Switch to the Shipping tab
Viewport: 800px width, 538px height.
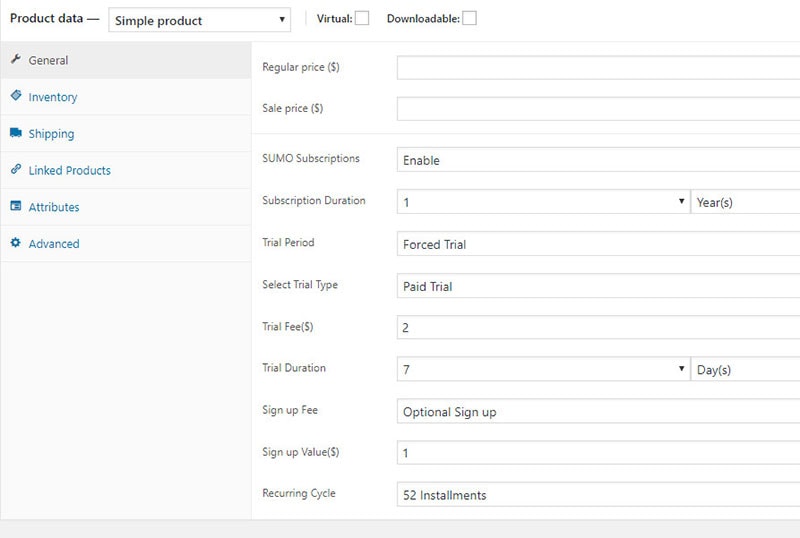[x=51, y=134]
